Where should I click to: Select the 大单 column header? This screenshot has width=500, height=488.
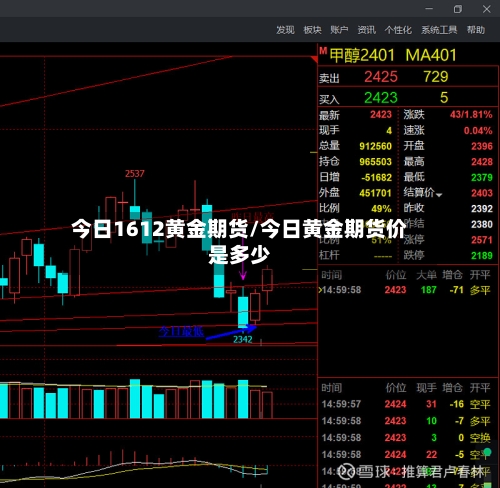pyautogui.click(x=426, y=275)
